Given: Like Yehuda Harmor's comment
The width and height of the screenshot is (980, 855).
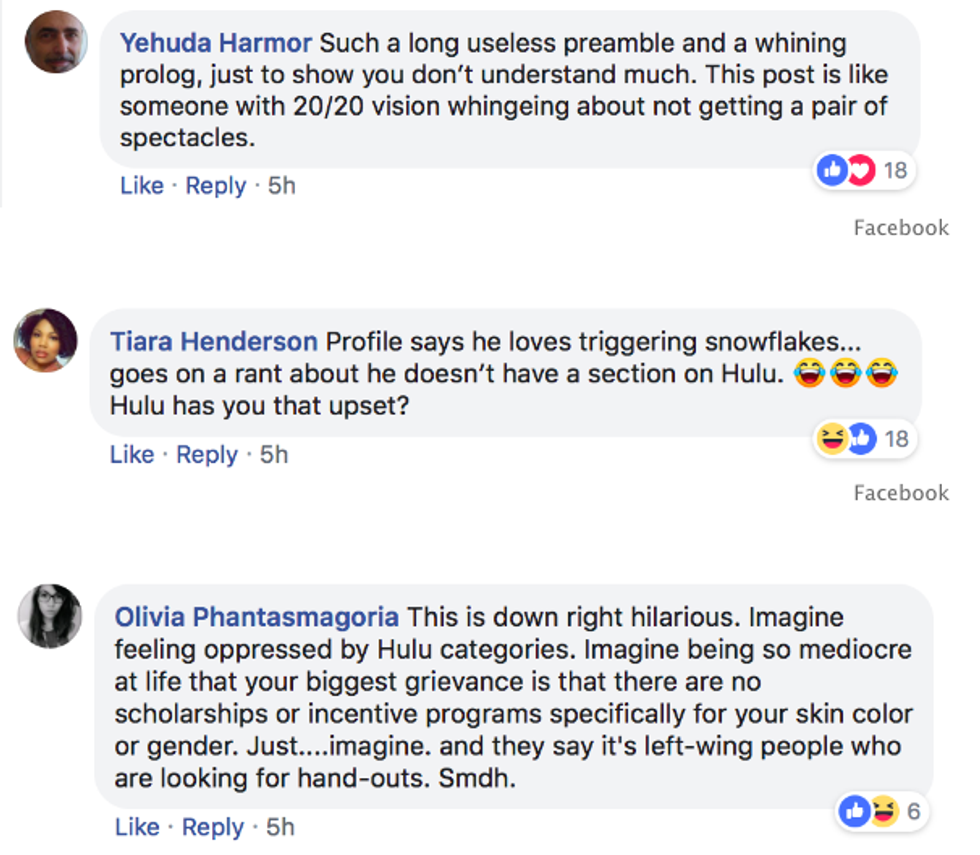Looking at the screenshot, I should point(141,186).
